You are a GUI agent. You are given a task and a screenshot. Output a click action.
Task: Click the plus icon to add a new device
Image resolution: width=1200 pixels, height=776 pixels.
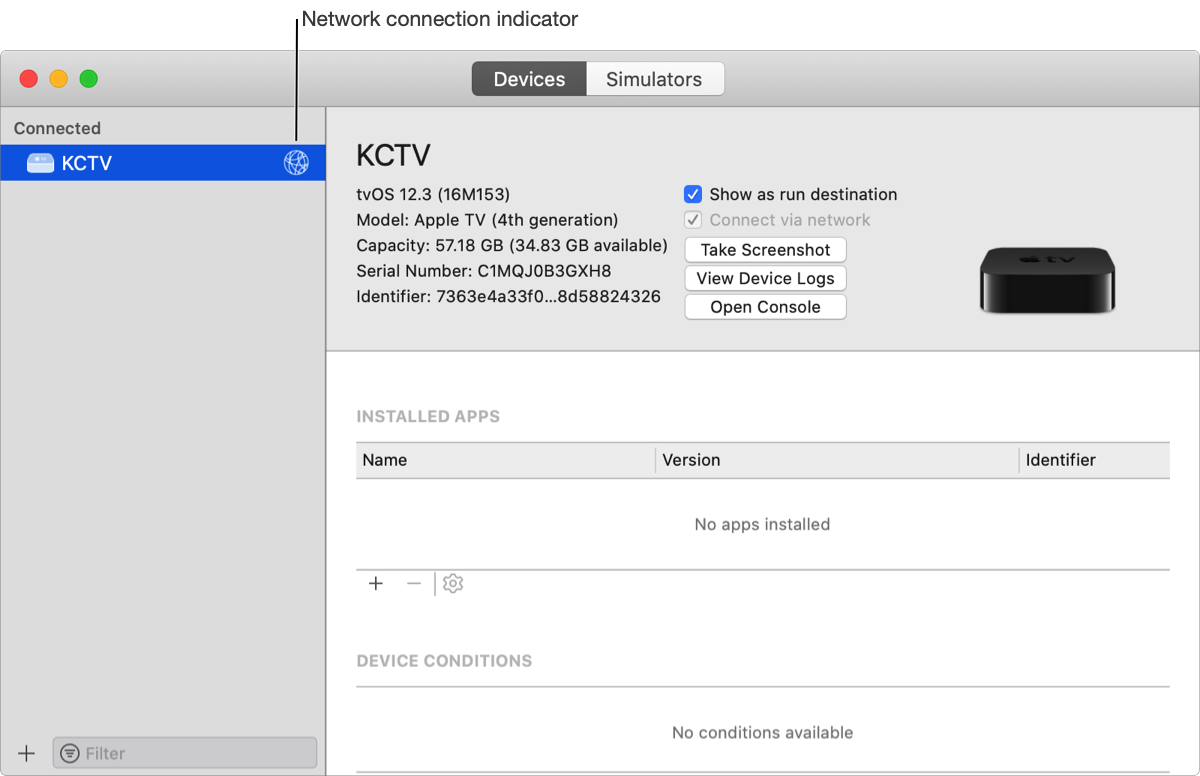(x=26, y=752)
